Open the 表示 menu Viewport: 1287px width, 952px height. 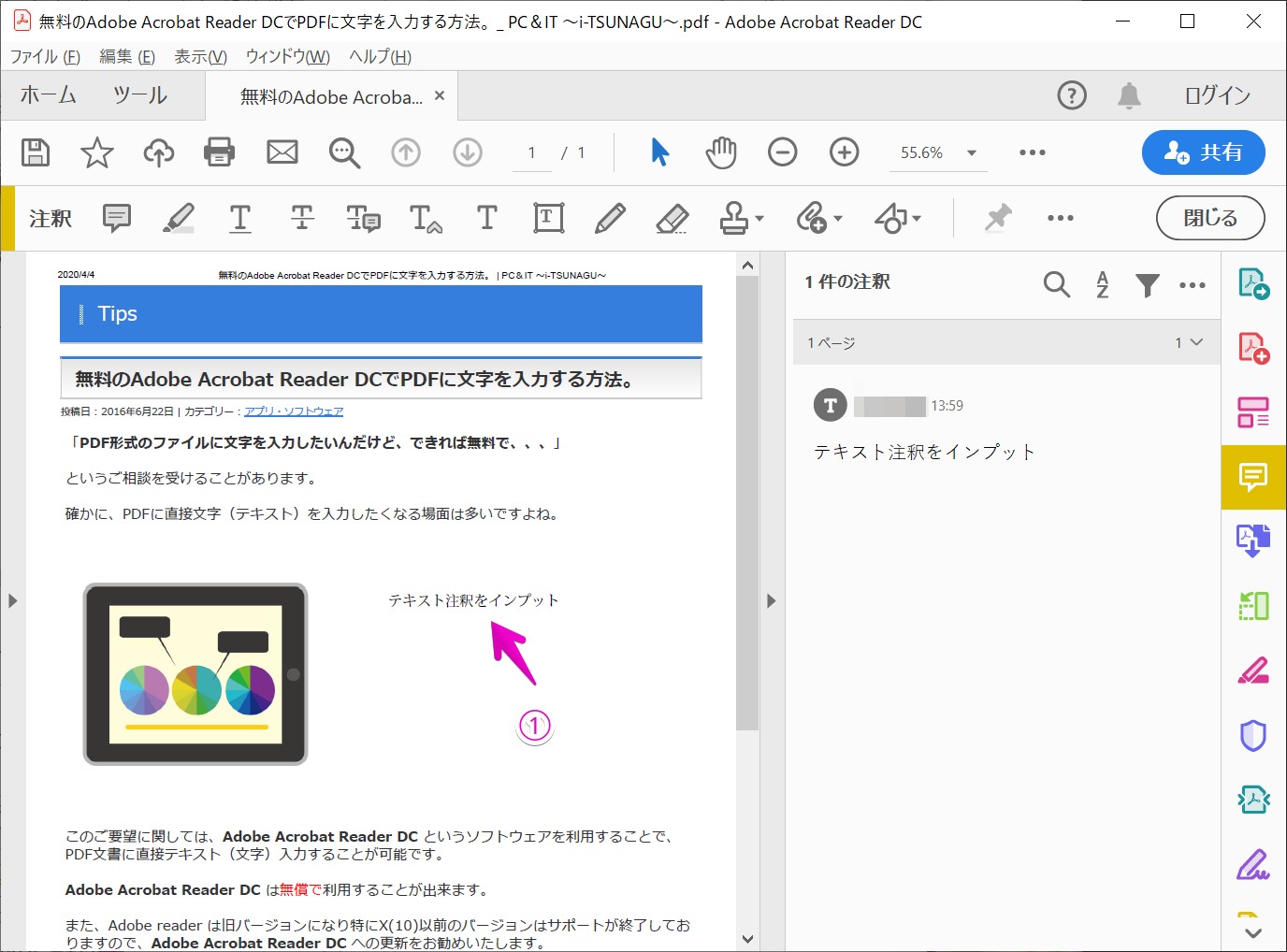point(200,56)
